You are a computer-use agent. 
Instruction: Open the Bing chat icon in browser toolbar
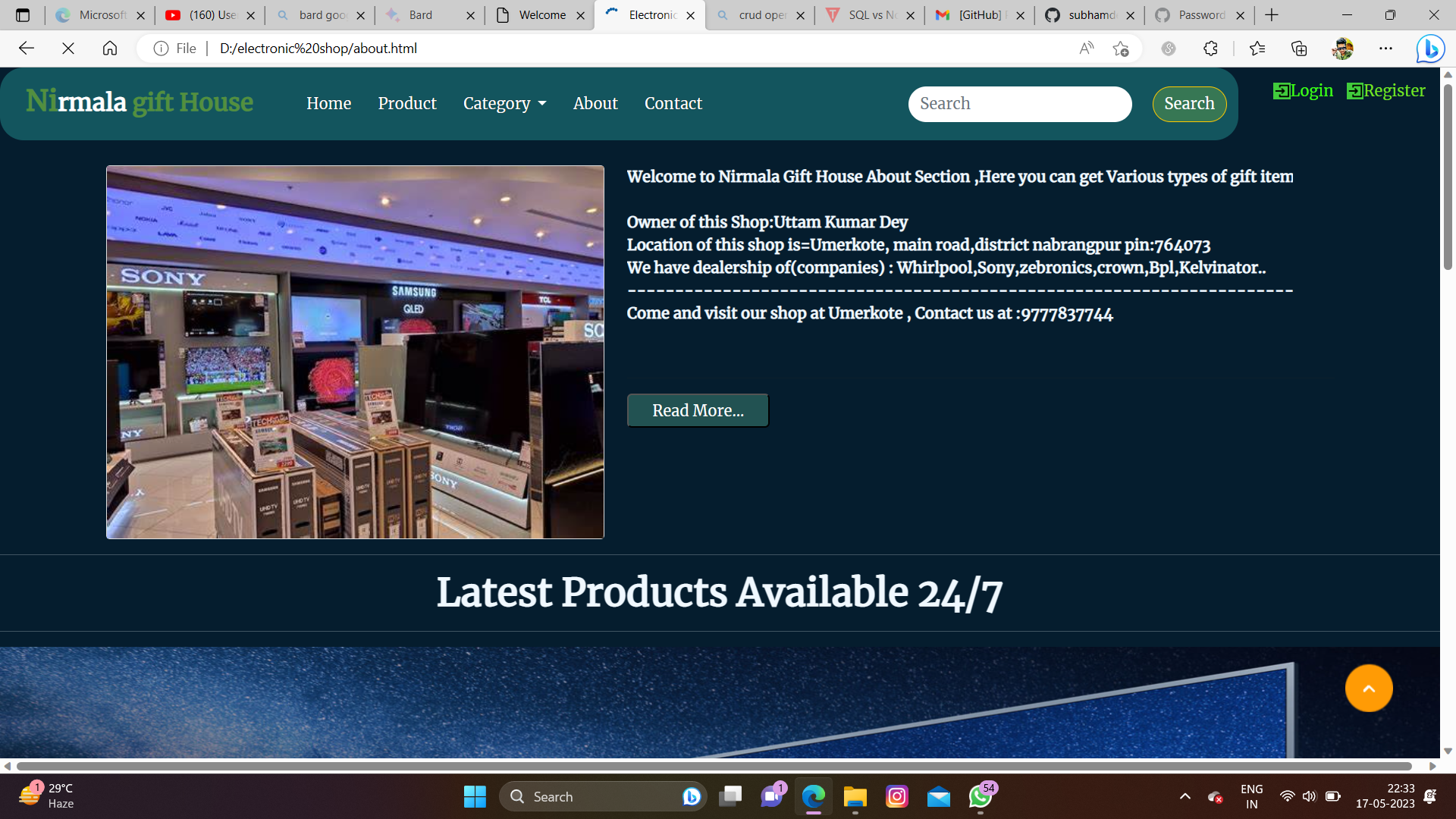(1430, 49)
